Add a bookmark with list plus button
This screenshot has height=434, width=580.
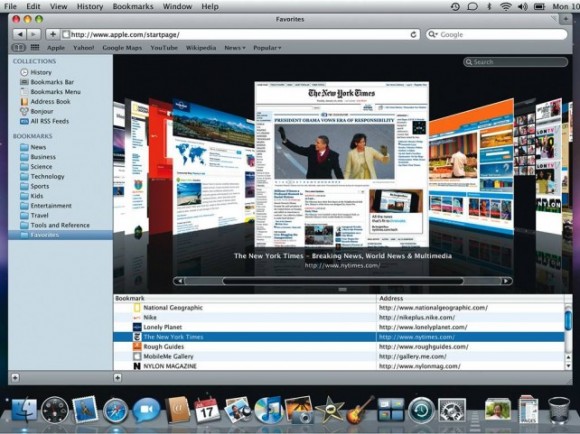click(x=117, y=378)
